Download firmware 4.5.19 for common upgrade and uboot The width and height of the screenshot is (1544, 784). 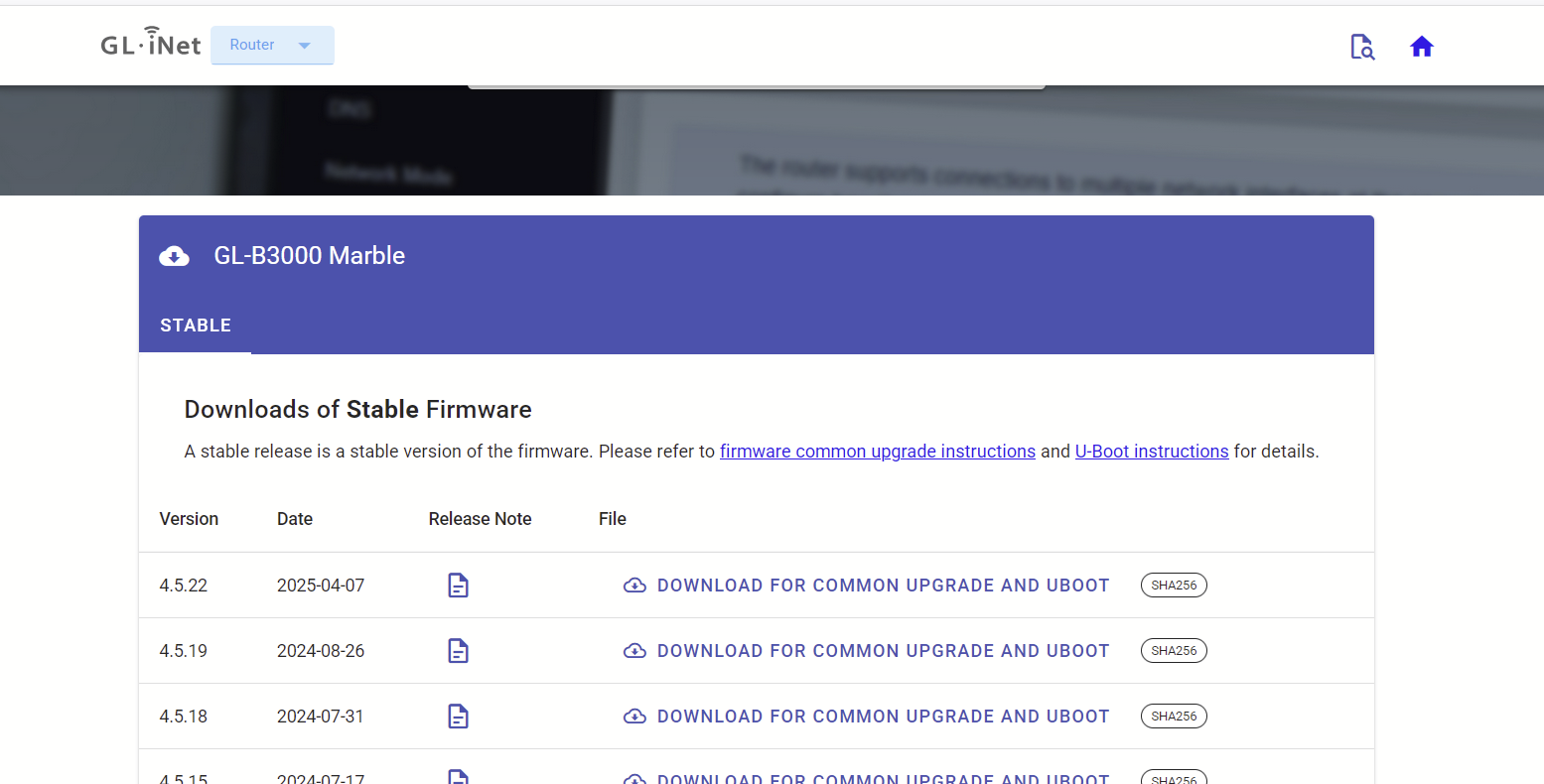(866, 651)
